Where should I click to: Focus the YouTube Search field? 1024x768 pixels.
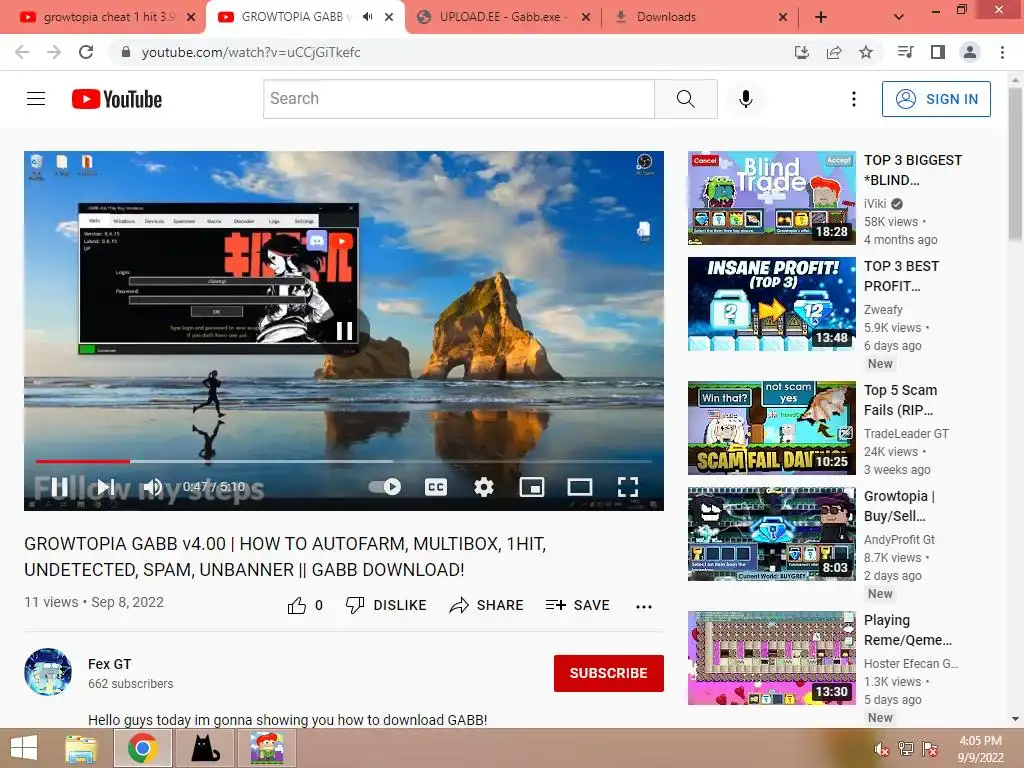coord(458,99)
